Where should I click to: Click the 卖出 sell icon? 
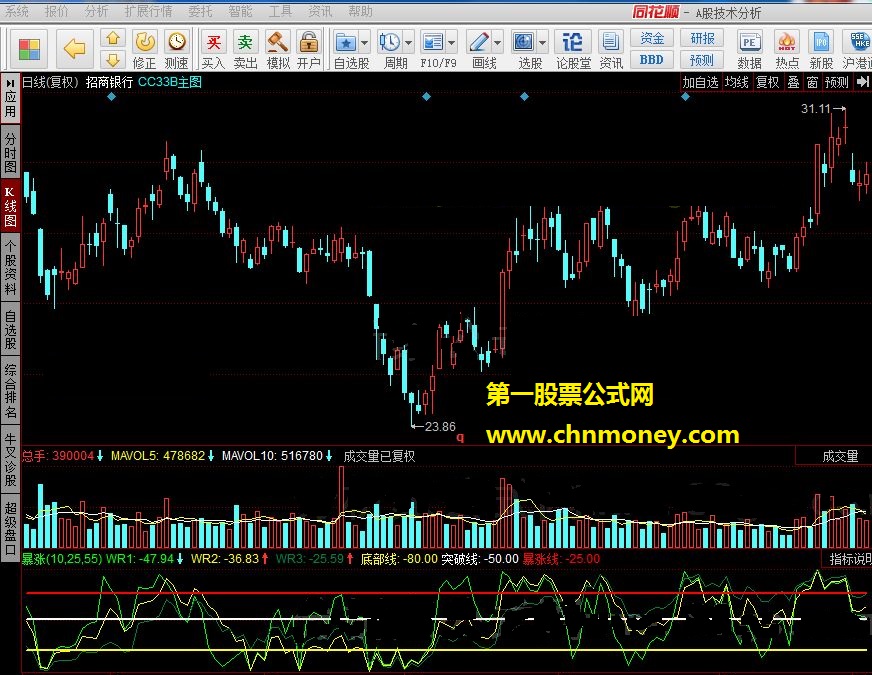click(x=245, y=42)
